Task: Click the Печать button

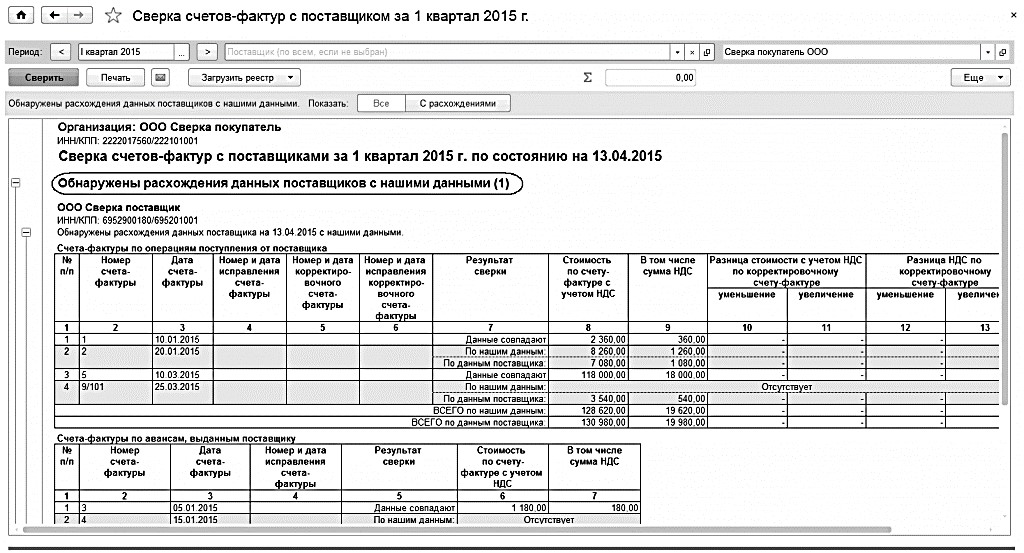Action: point(115,77)
